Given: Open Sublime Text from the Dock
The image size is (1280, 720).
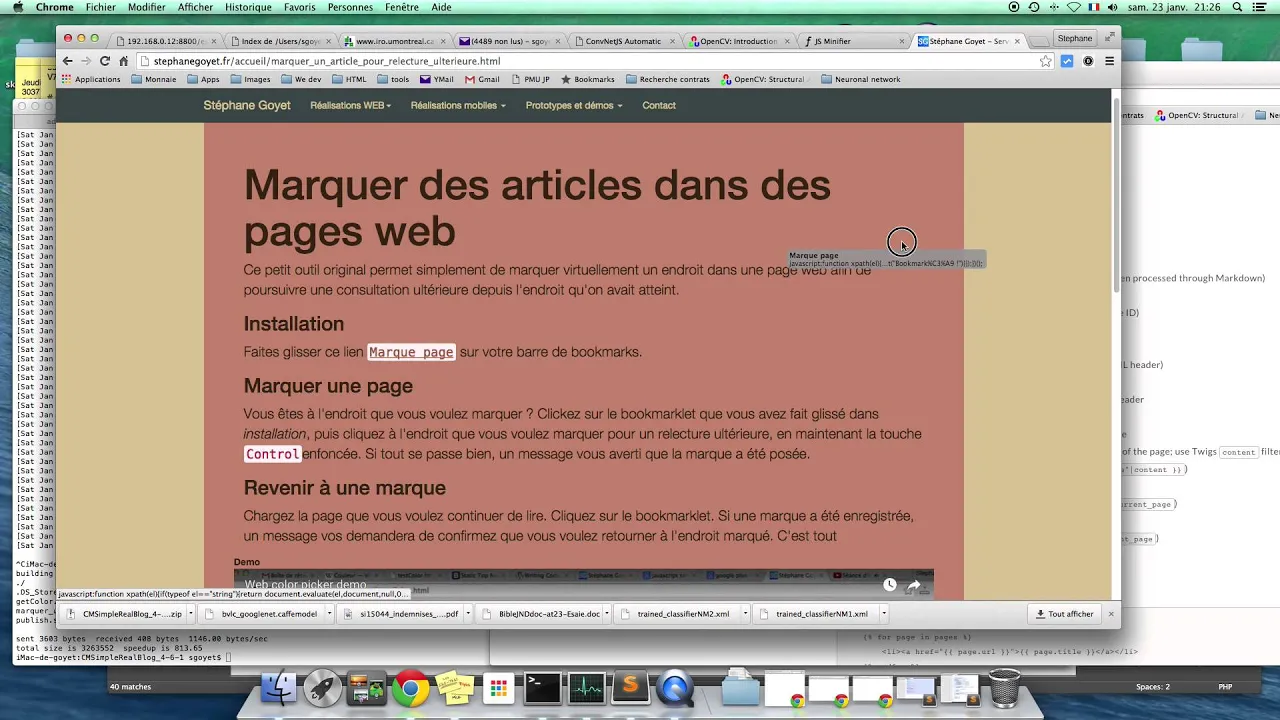Looking at the screenshot, I should click(x=630, y=688).
